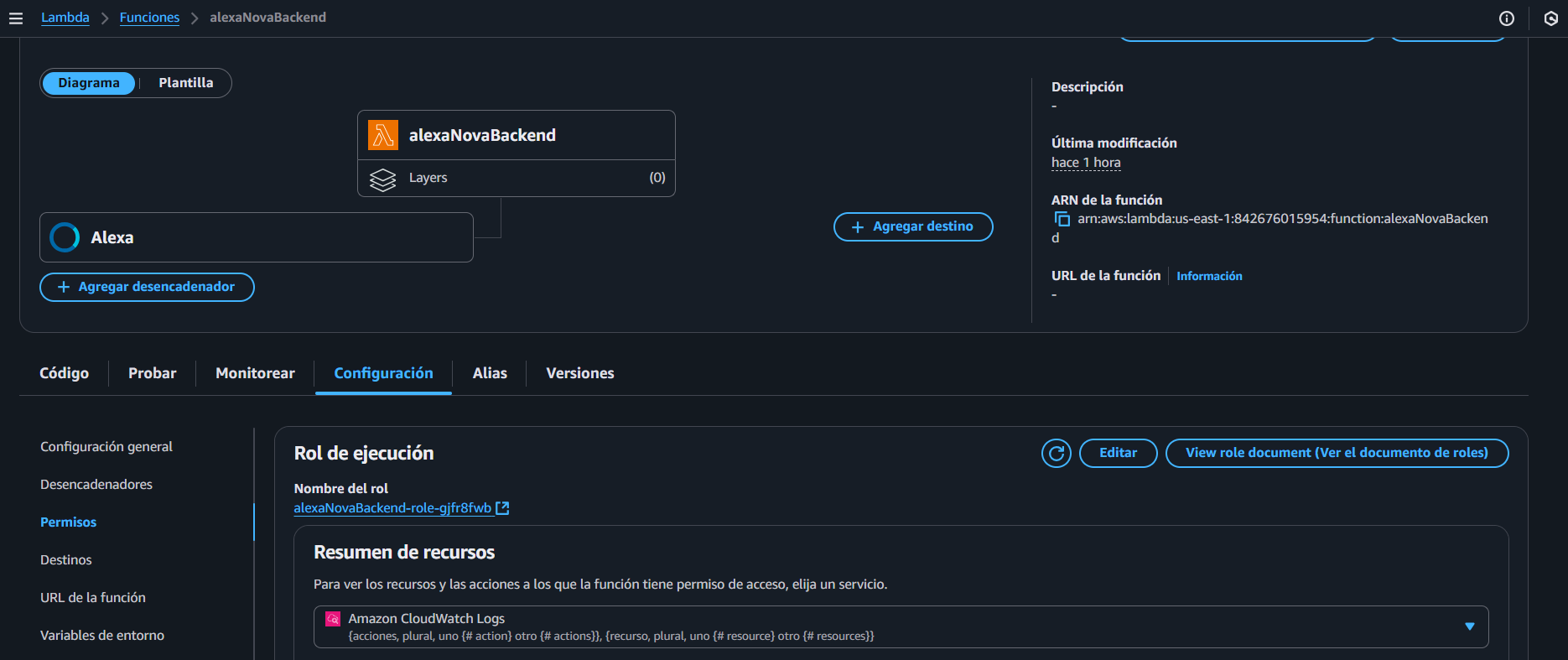The image size is (1568, 660).
Task: Click Agregar desencadenador button
Action: point(147,287)
